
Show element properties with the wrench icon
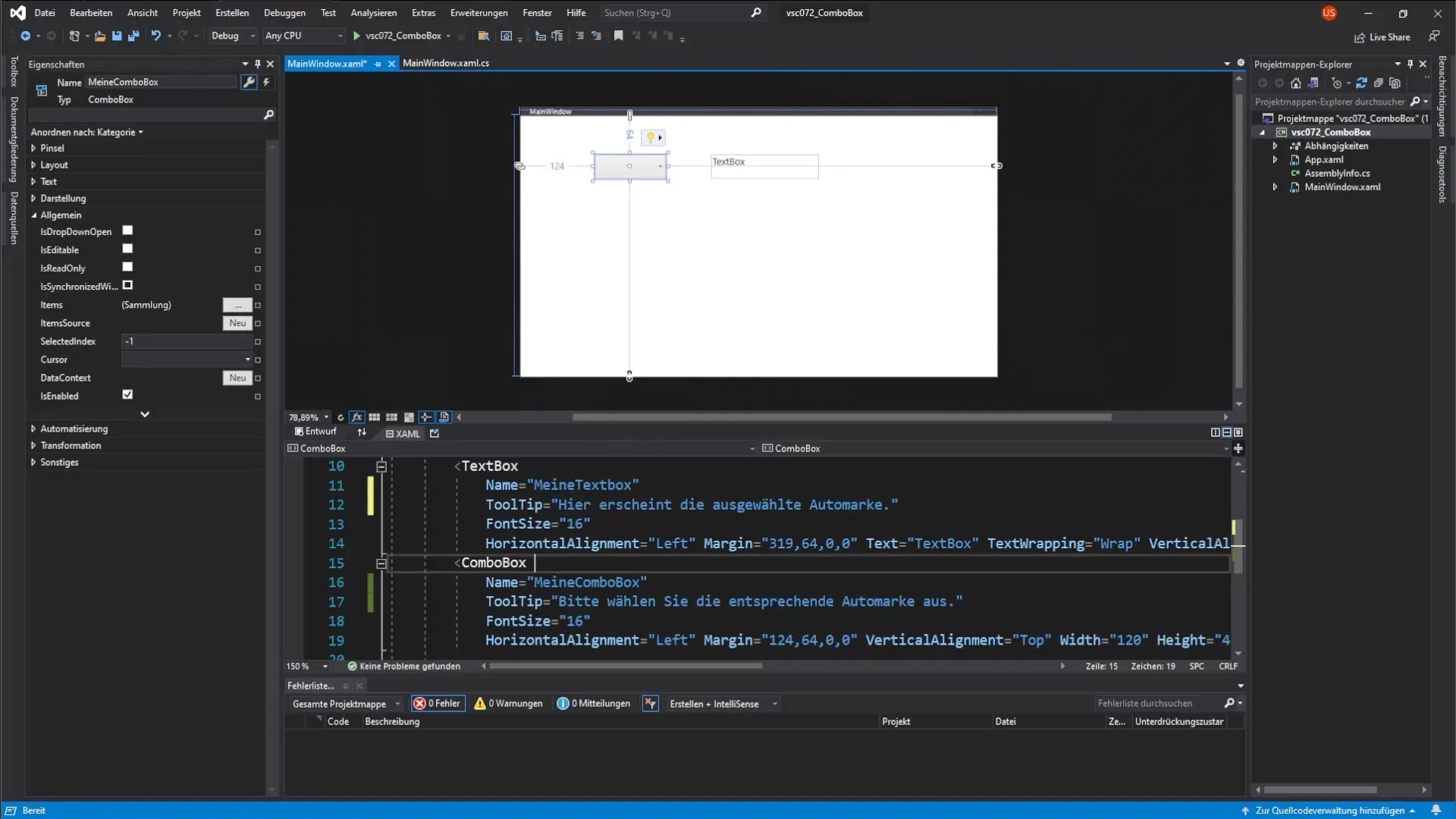pos(249,82)
